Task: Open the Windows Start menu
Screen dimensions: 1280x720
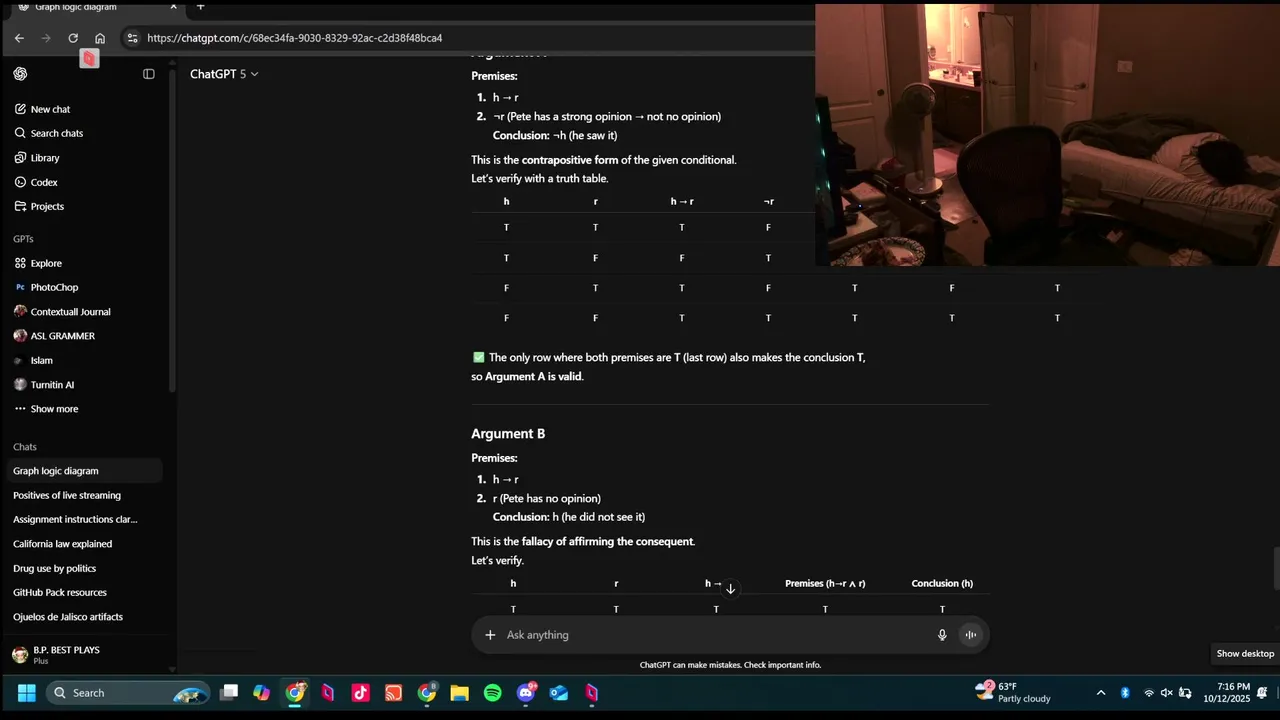Action: coord(27,692)
